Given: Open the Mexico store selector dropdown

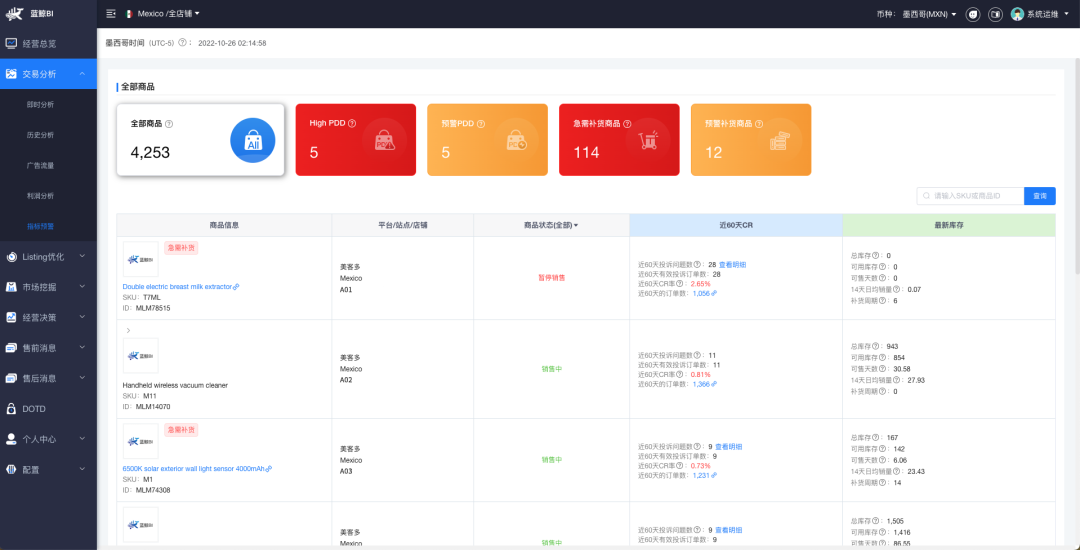Looking at the screenshot, I should [163, 14].
